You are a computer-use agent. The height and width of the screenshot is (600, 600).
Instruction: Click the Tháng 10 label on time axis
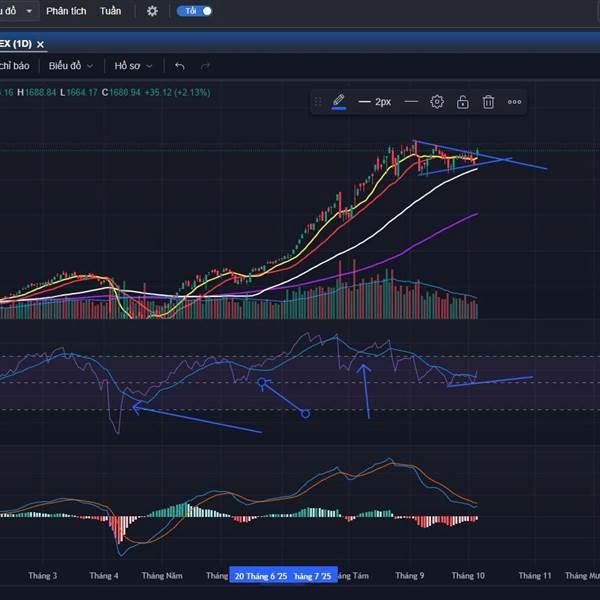click(x=467, y=576)
